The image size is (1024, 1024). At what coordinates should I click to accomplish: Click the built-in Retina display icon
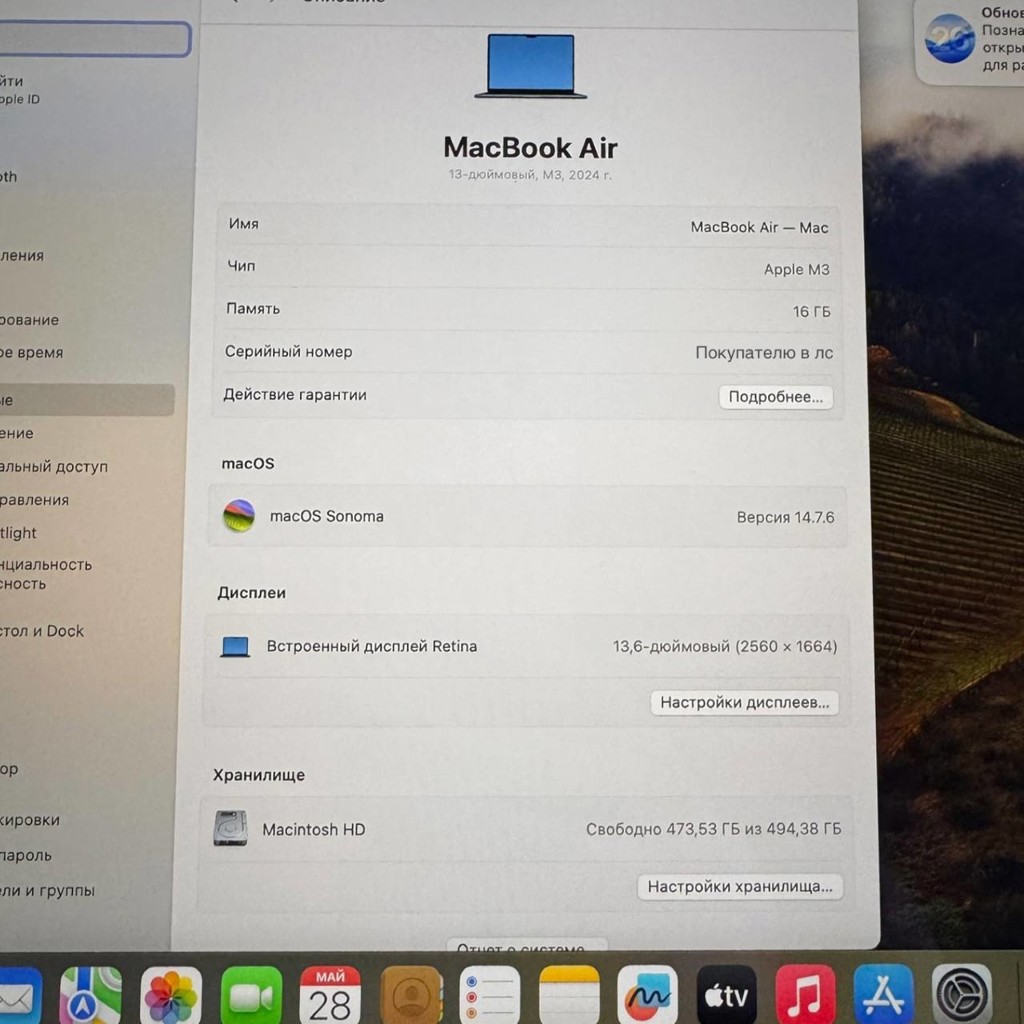pyautogui.click(x=235, y=647)
